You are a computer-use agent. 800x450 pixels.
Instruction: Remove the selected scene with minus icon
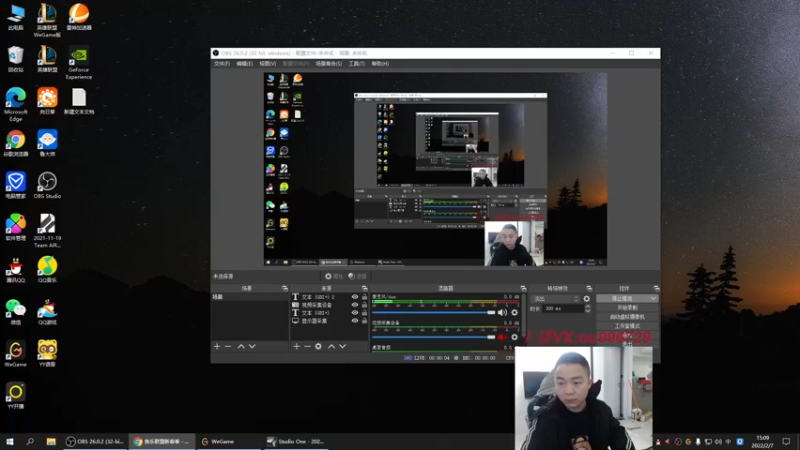pyautogui.click(x=228, y=346)
